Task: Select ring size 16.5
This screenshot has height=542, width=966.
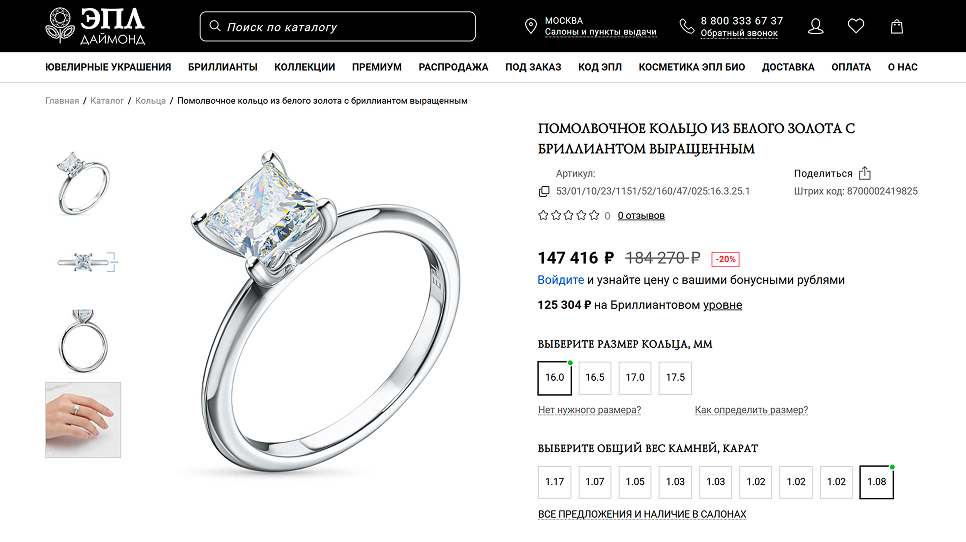Action: pos(595,378)
